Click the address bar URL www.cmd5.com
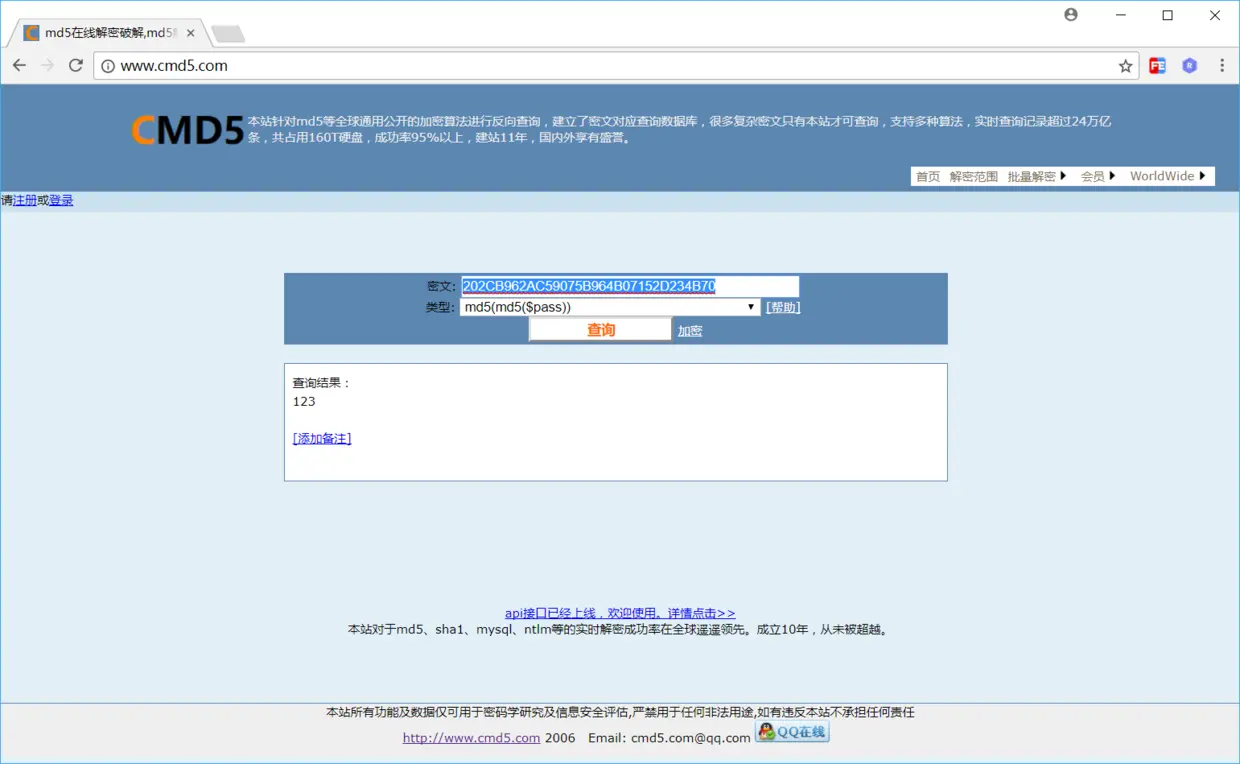Screen dimensions: 1240x764 tap(174, 66)
